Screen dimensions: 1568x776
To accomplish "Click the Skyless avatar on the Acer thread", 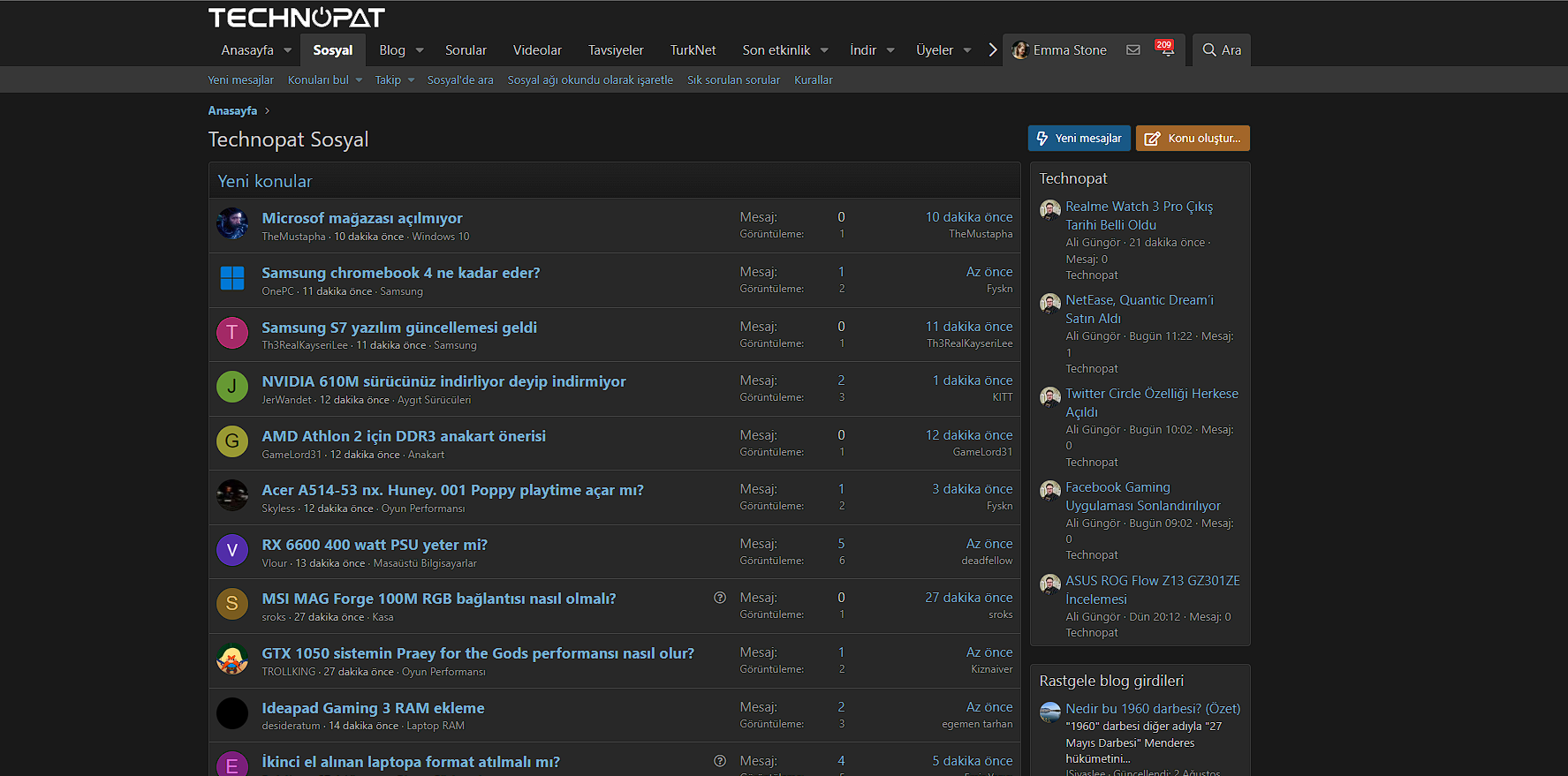I will pos(232,495).
